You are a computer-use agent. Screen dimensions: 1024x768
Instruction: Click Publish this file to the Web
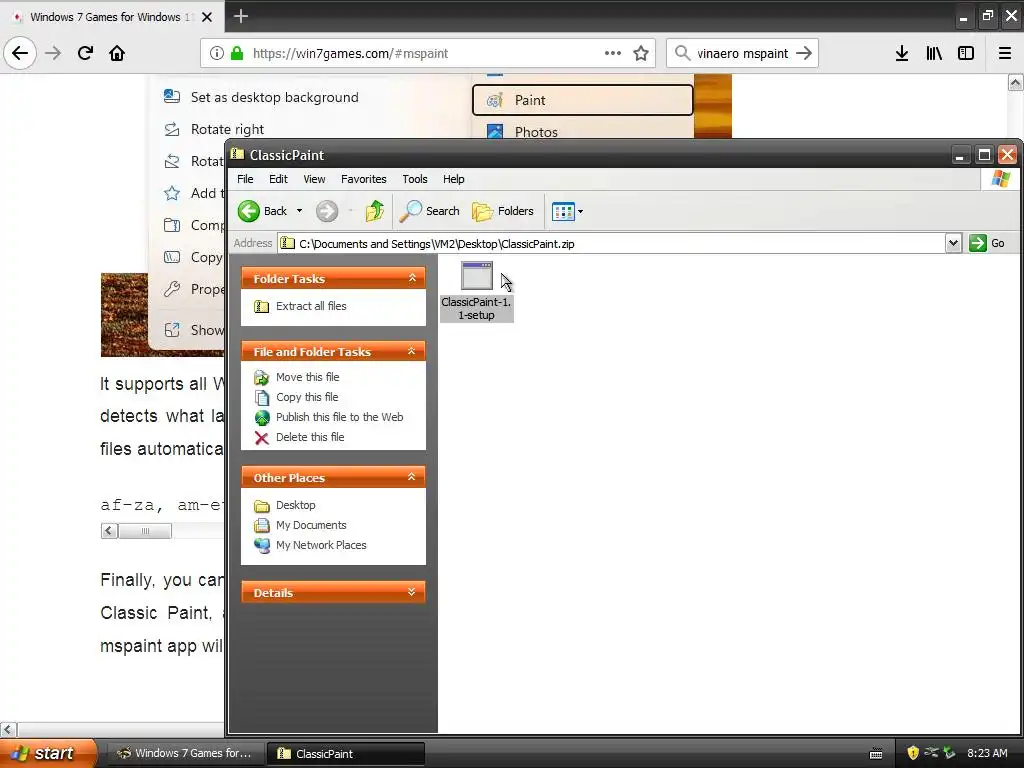point(339,417)
